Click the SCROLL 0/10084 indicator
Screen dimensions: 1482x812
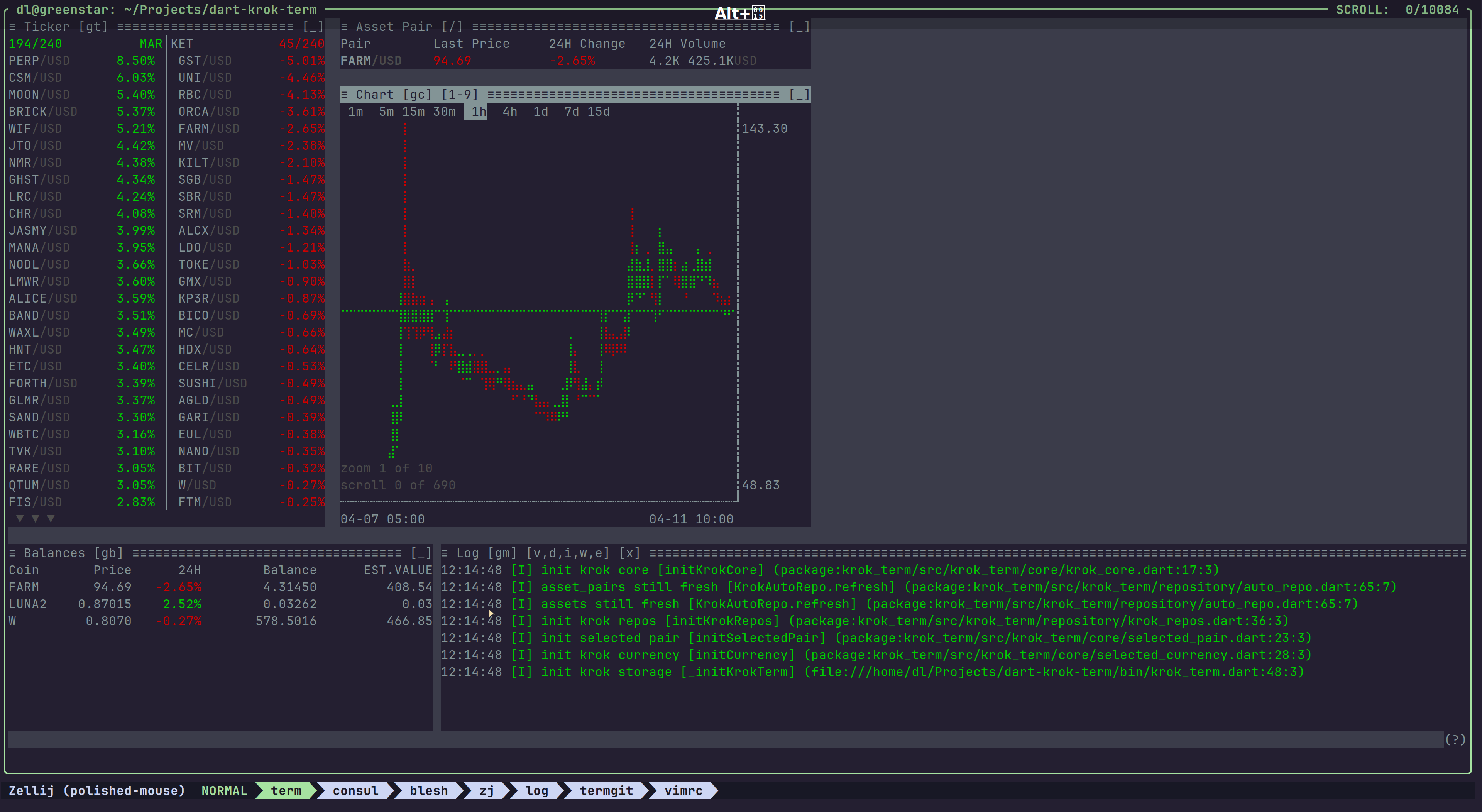point(1397,10)
